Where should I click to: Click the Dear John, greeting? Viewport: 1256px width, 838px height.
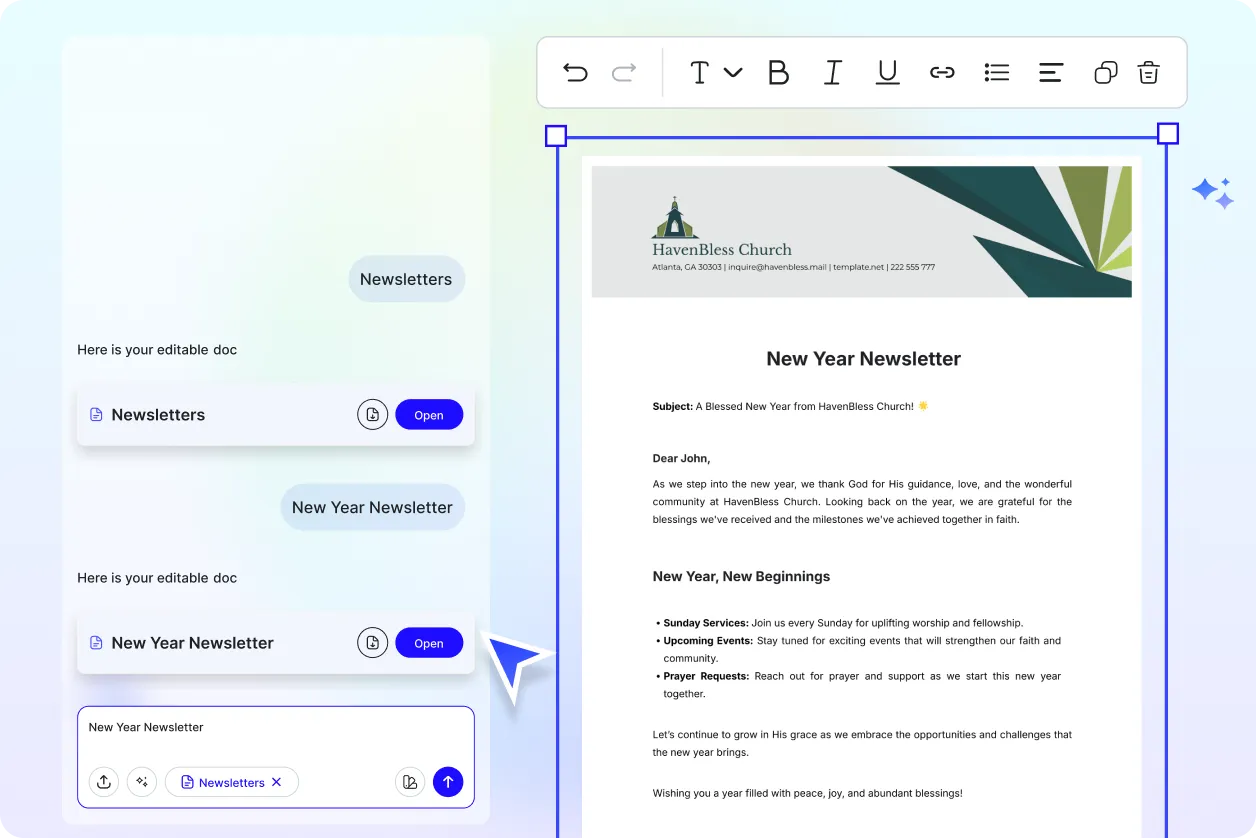pyautogui.click(x=681, y=458)
